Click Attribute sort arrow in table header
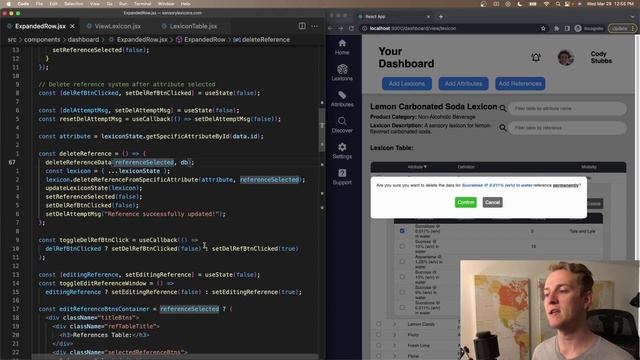 [425, 167]
